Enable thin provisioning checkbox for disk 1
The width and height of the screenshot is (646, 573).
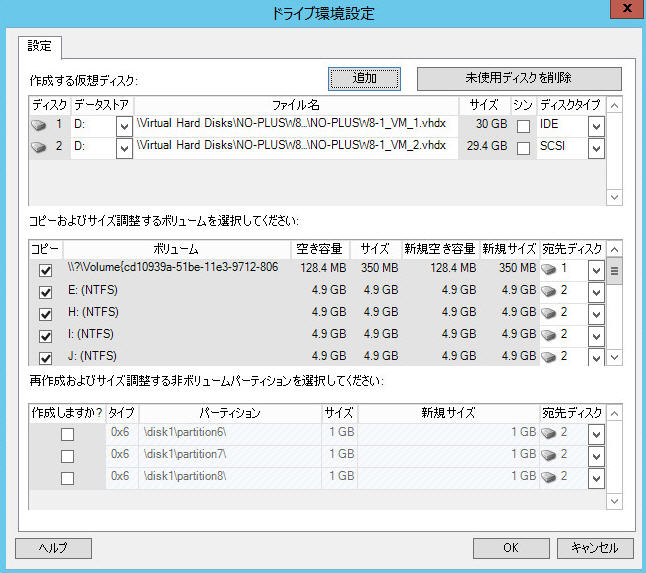tap(523, 126)
